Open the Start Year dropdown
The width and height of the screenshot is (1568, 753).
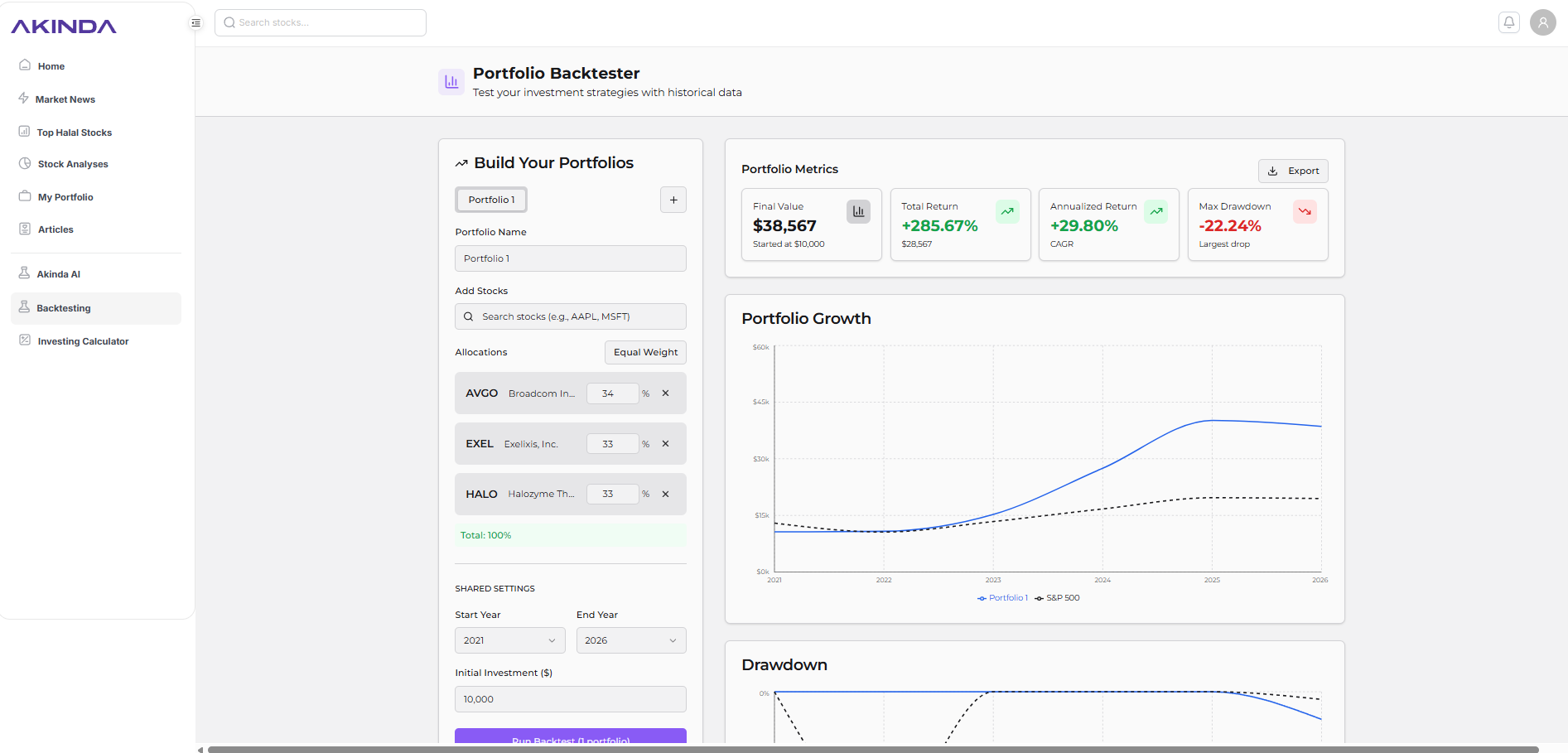[509, 640]
